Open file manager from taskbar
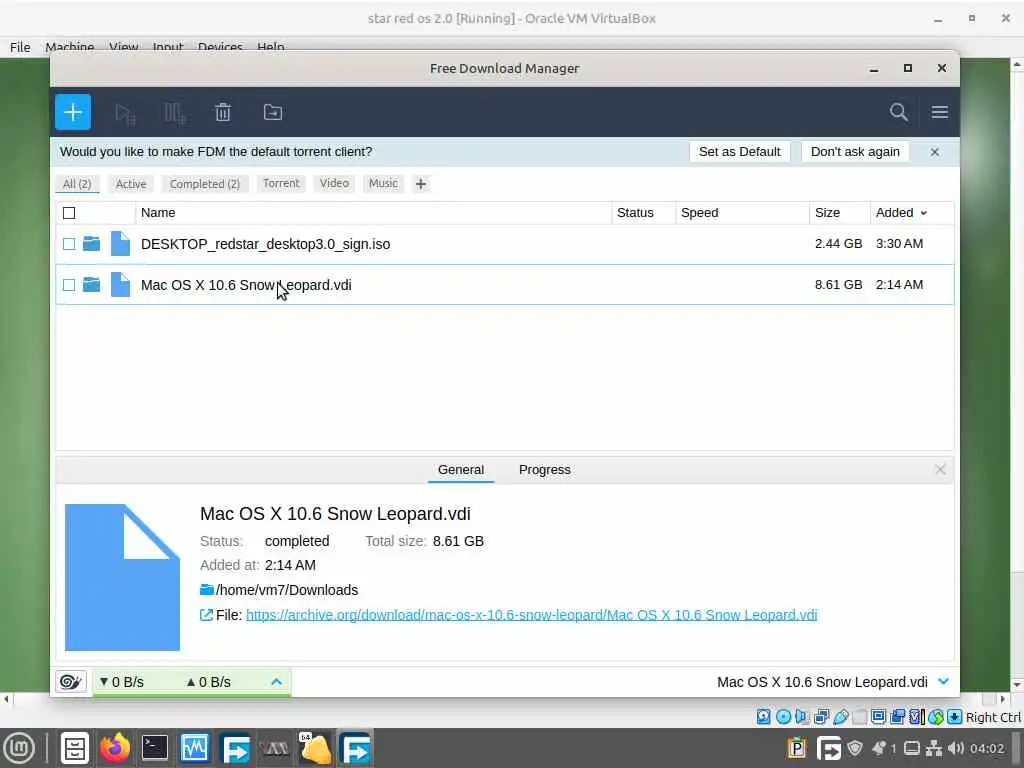1024x768 pixels. [x=74, y=748]
